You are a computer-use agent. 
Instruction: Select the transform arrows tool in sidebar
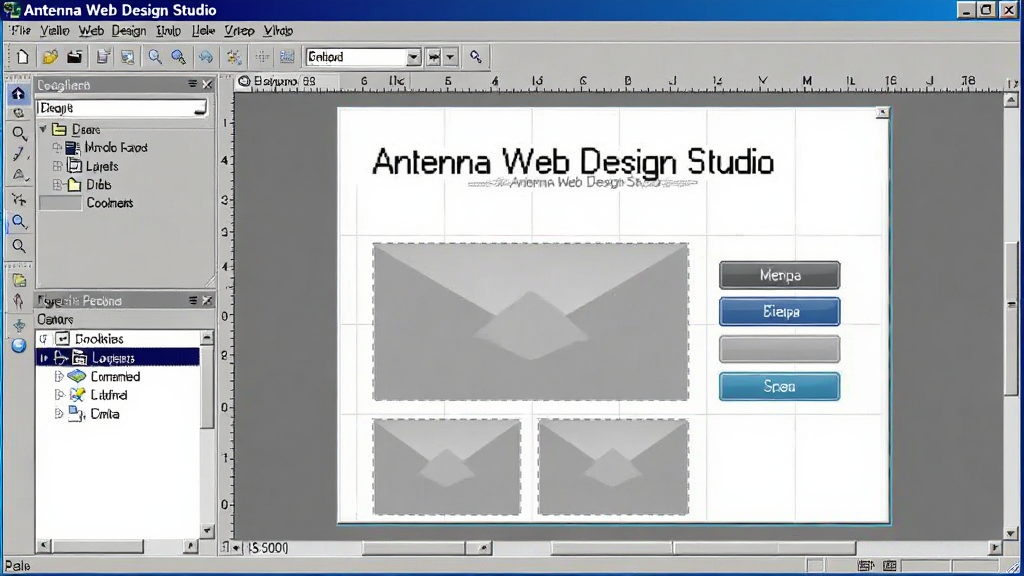pos(19,199)
